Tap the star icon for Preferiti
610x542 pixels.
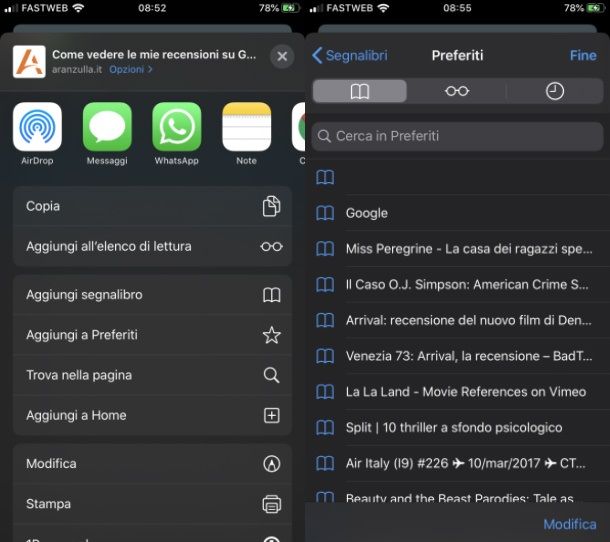(x=272, y=335)
